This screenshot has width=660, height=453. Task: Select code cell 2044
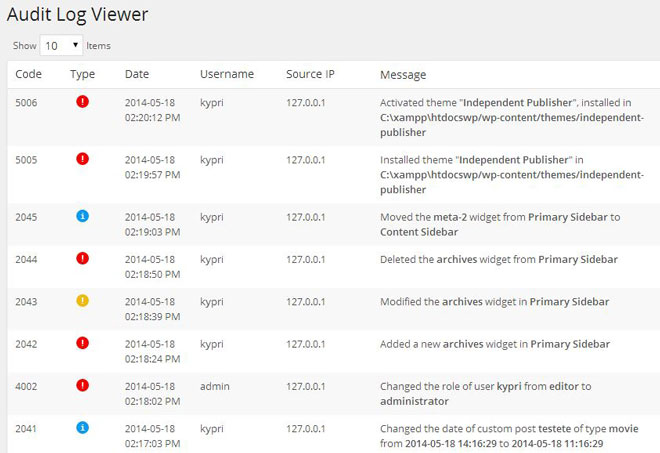[x=26, y=259]
